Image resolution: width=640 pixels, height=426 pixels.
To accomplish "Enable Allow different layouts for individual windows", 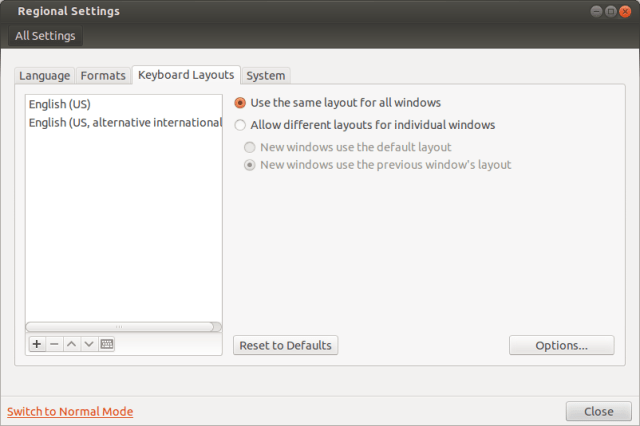I will point(240,125).
